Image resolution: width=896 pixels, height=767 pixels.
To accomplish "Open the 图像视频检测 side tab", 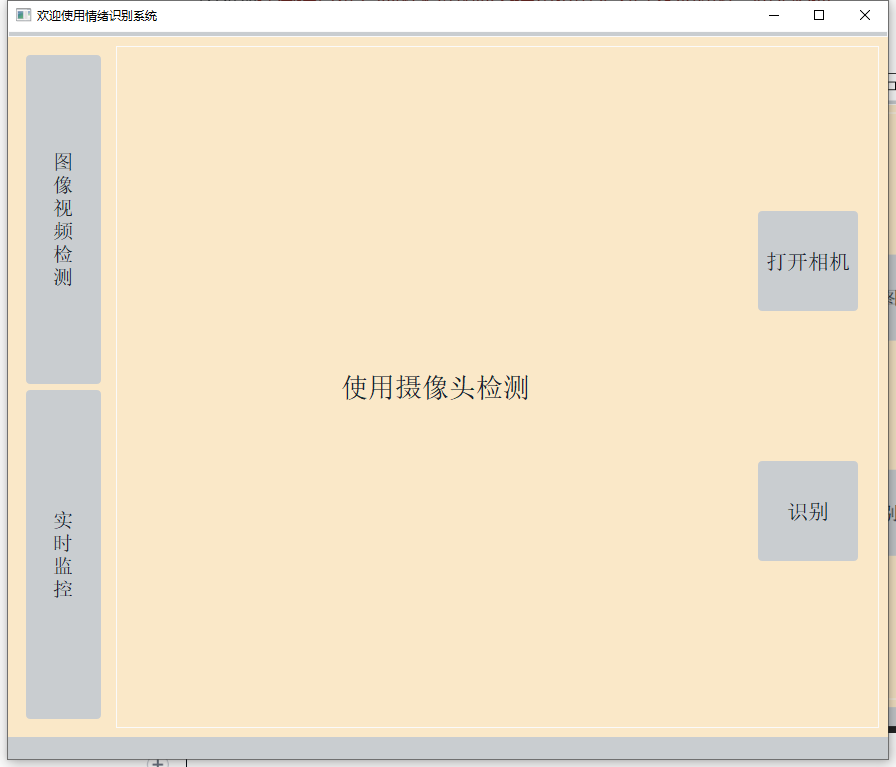I will click(63, 219).
